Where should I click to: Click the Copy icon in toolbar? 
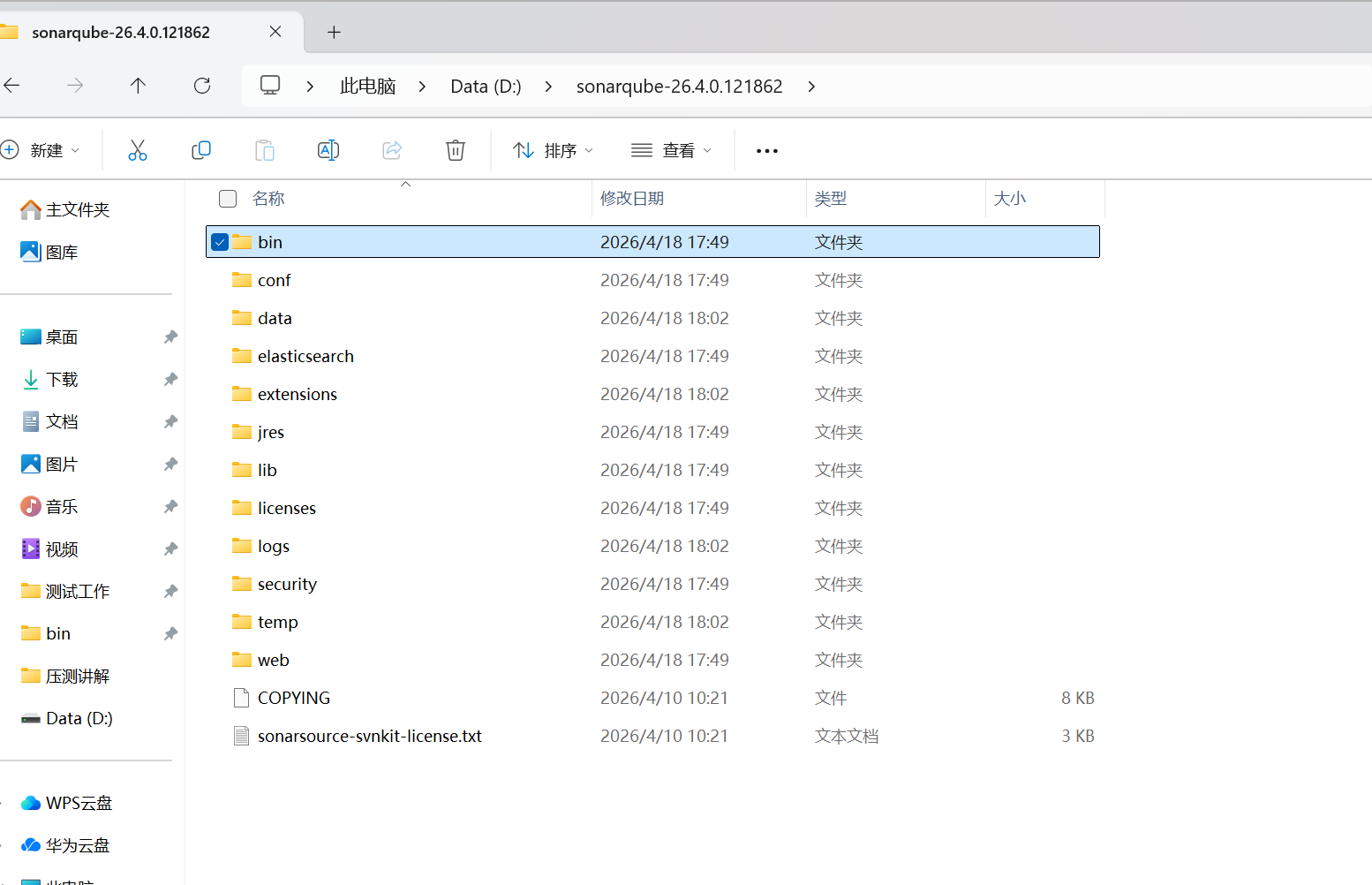pyautogui.click(x=201, y=150)
